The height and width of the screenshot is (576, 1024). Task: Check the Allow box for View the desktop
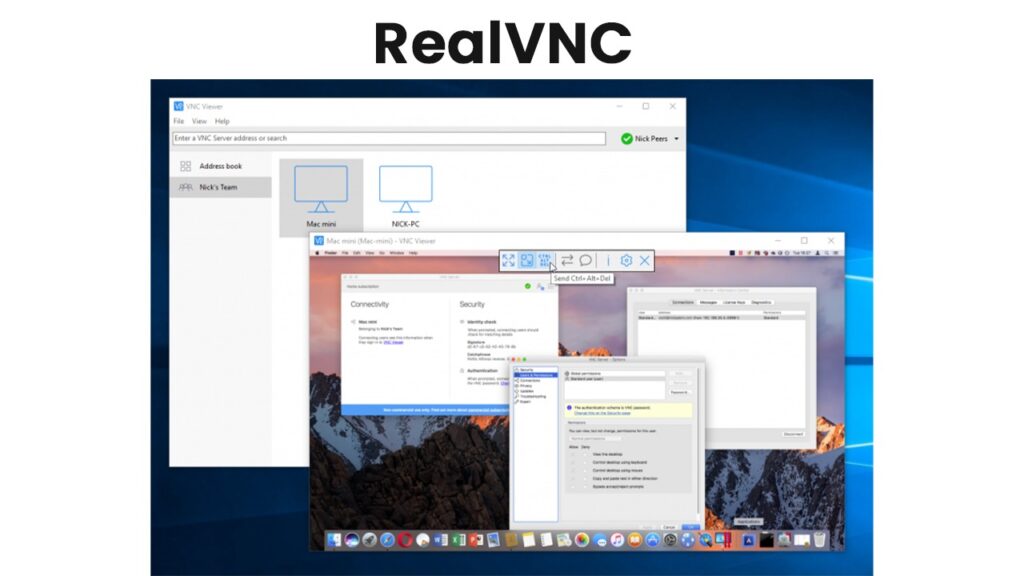click(x=572, y=455)
